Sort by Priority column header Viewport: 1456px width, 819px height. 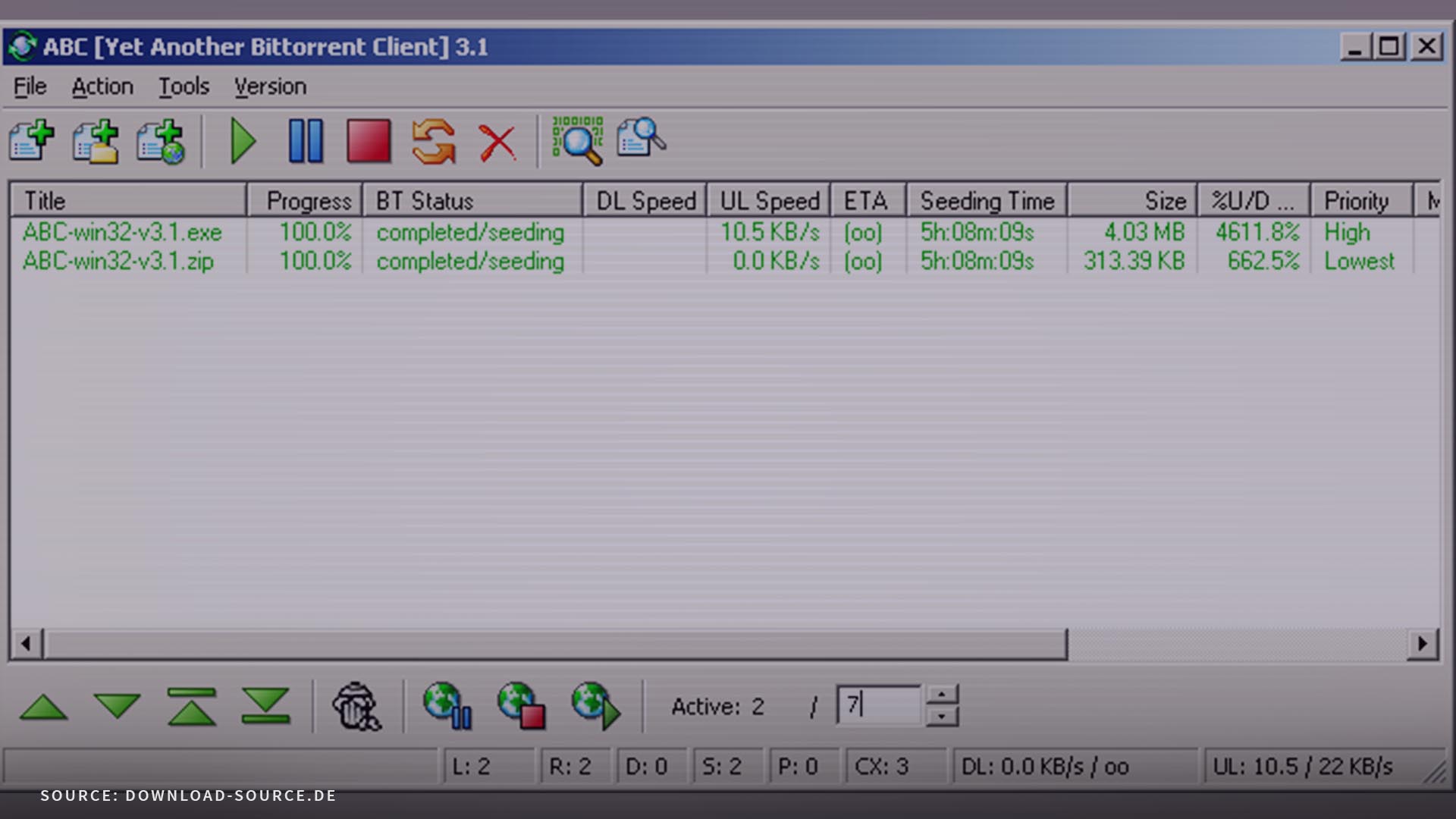1362,200
